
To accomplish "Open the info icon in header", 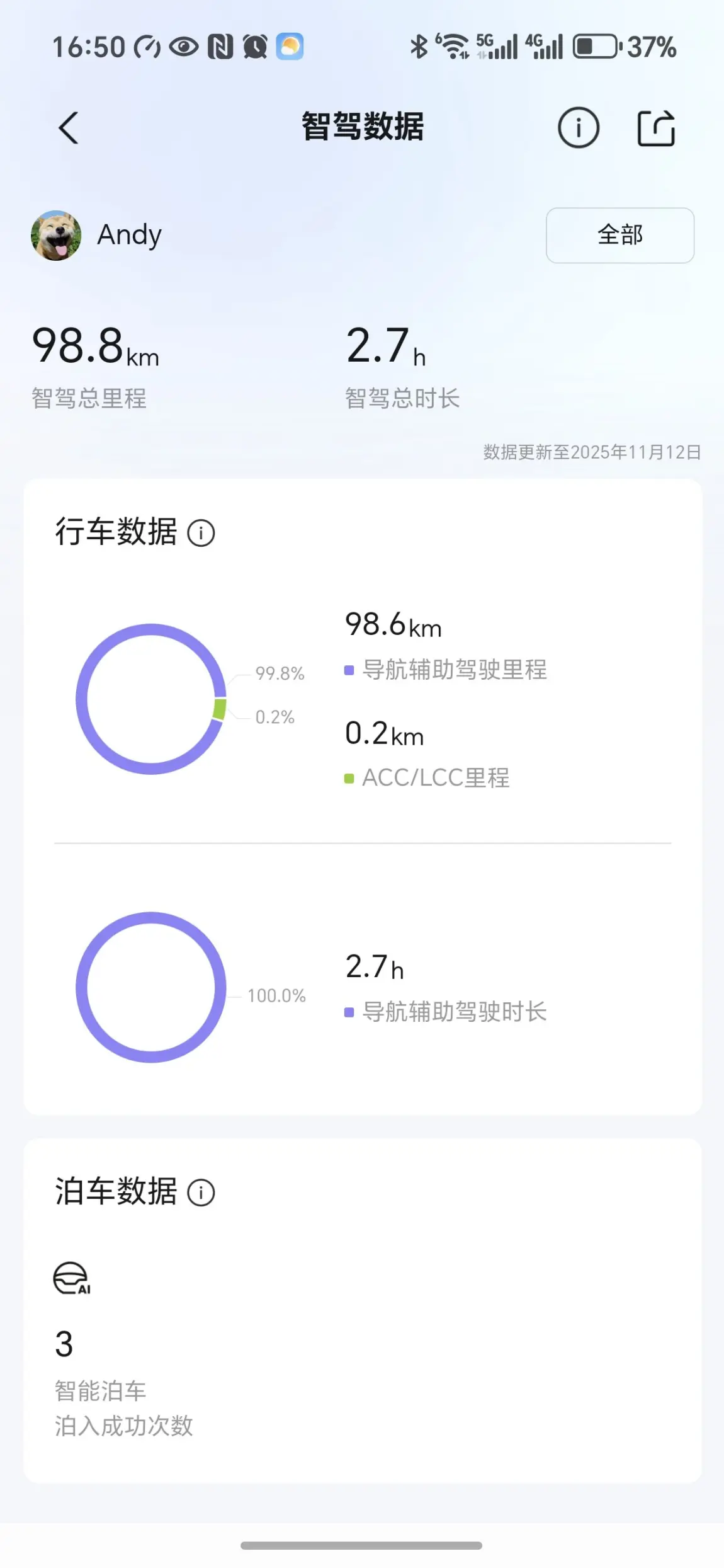I will tap(578, 128).
